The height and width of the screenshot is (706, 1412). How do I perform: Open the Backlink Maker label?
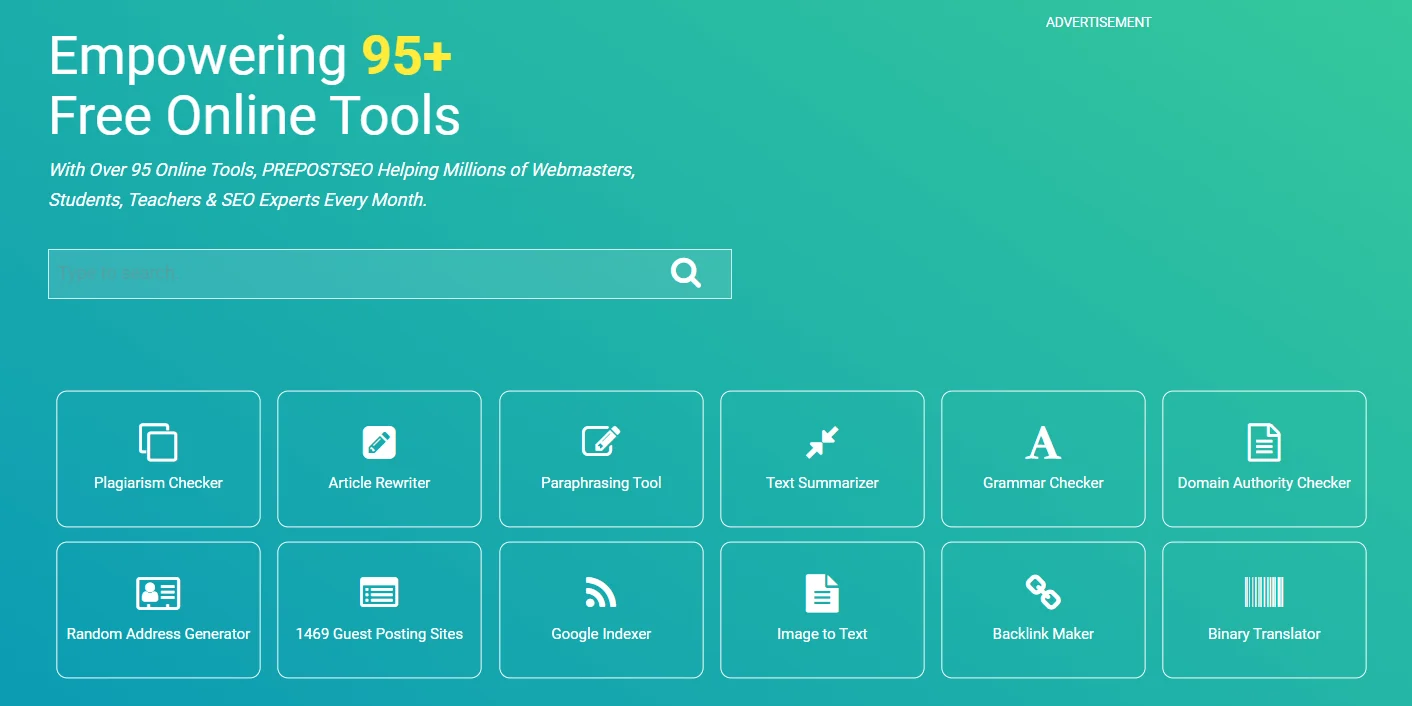(x=1043, y=634)
